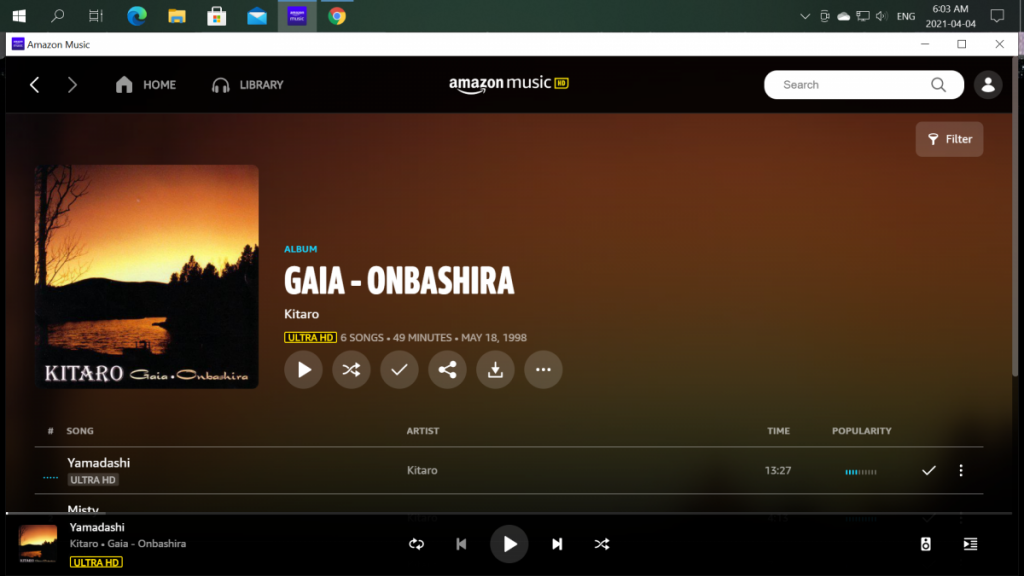This screenshot has width=1024, height=576.
Task: Open the play queue icon
Action: point(970,544)
